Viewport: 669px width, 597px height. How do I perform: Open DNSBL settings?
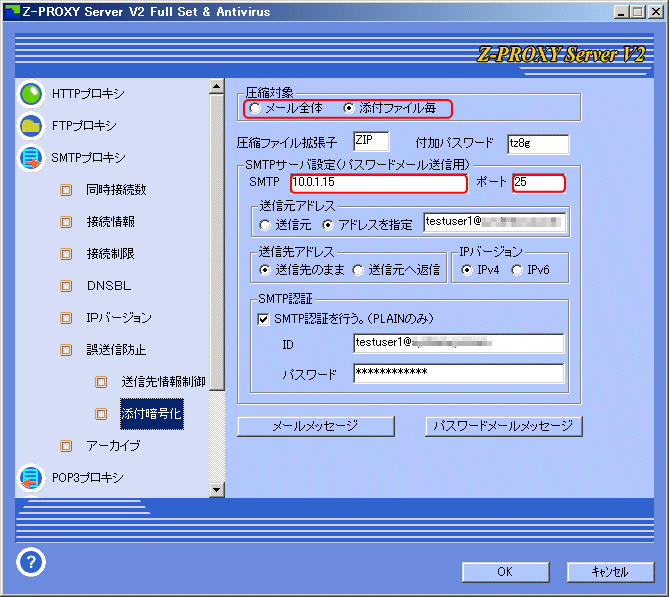pyautogui.click(x=109, y=286)
